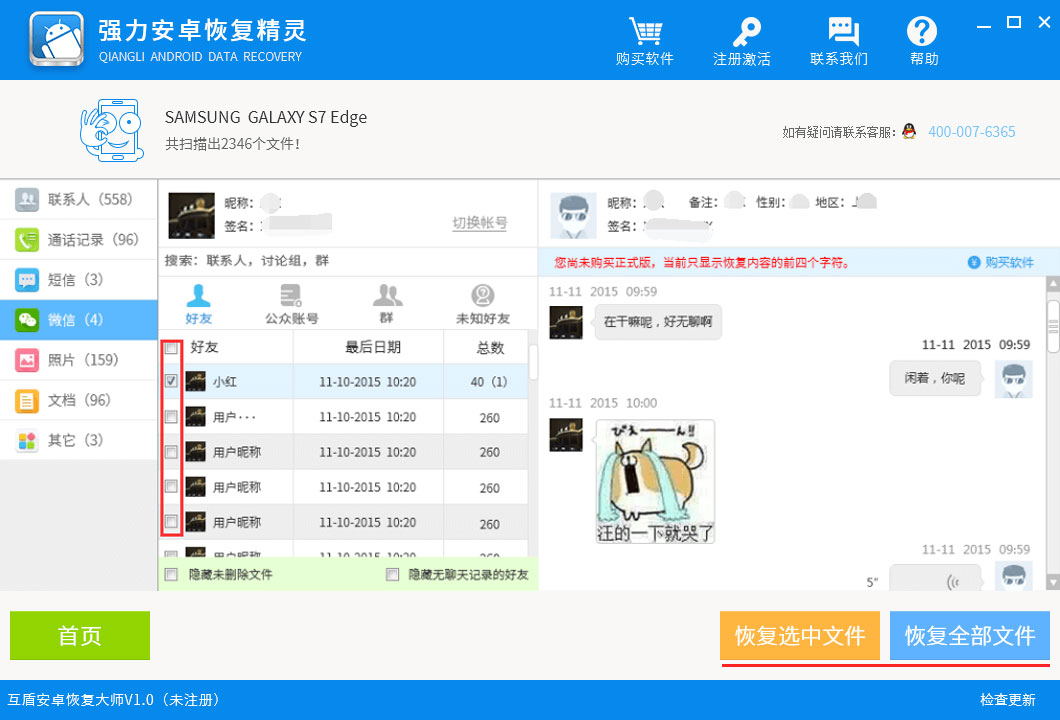Select 照片 (159) category

click(79, 360)
